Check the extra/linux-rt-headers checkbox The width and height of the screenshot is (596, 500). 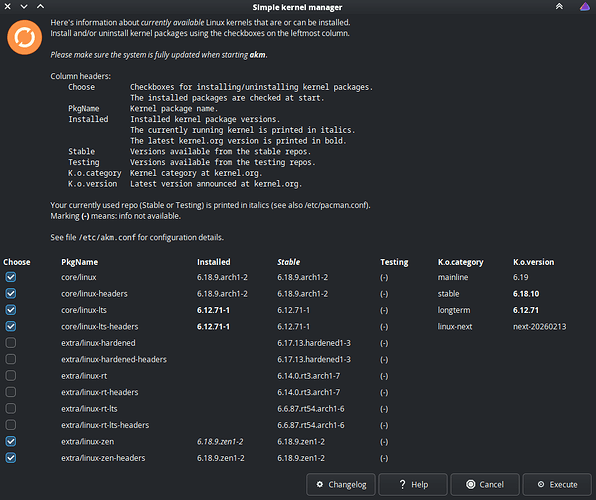[11, 392]
